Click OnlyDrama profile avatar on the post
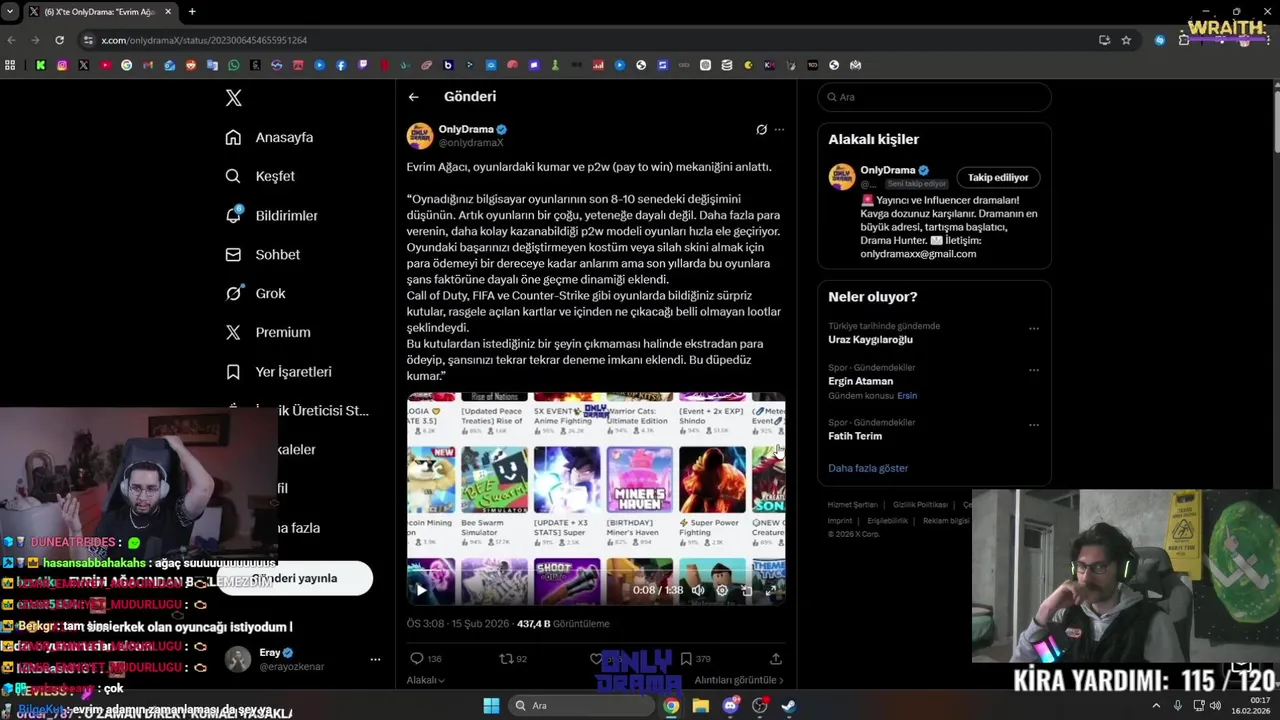This screenshot has width=1280, height=720. (420, 136)
